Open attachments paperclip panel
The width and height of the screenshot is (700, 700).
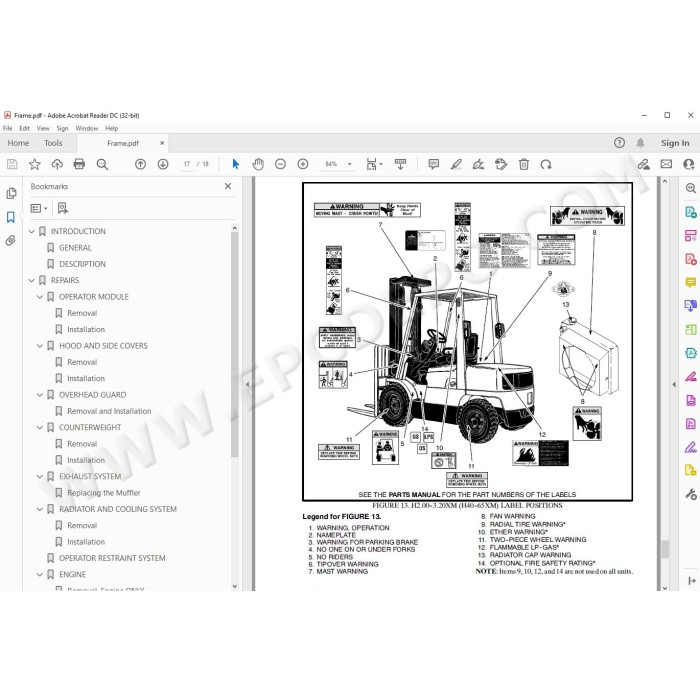pos(11,241)
